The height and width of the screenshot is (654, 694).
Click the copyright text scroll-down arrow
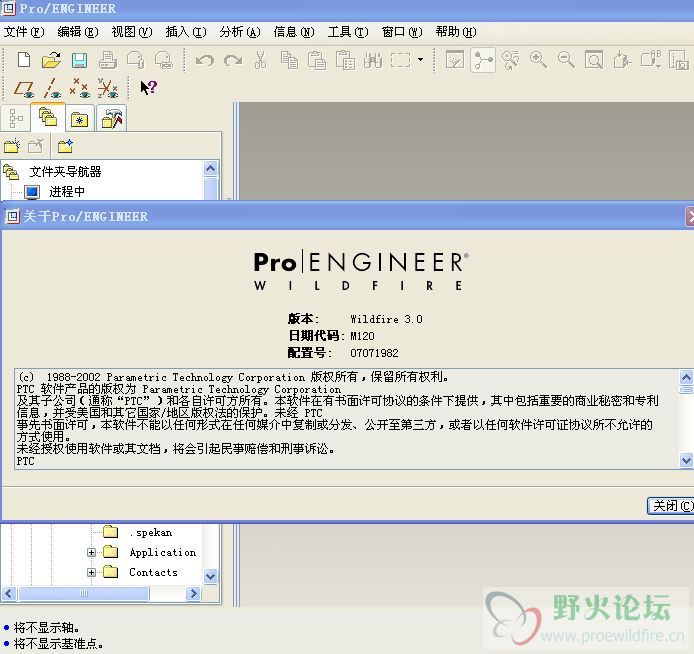[686, 460]
